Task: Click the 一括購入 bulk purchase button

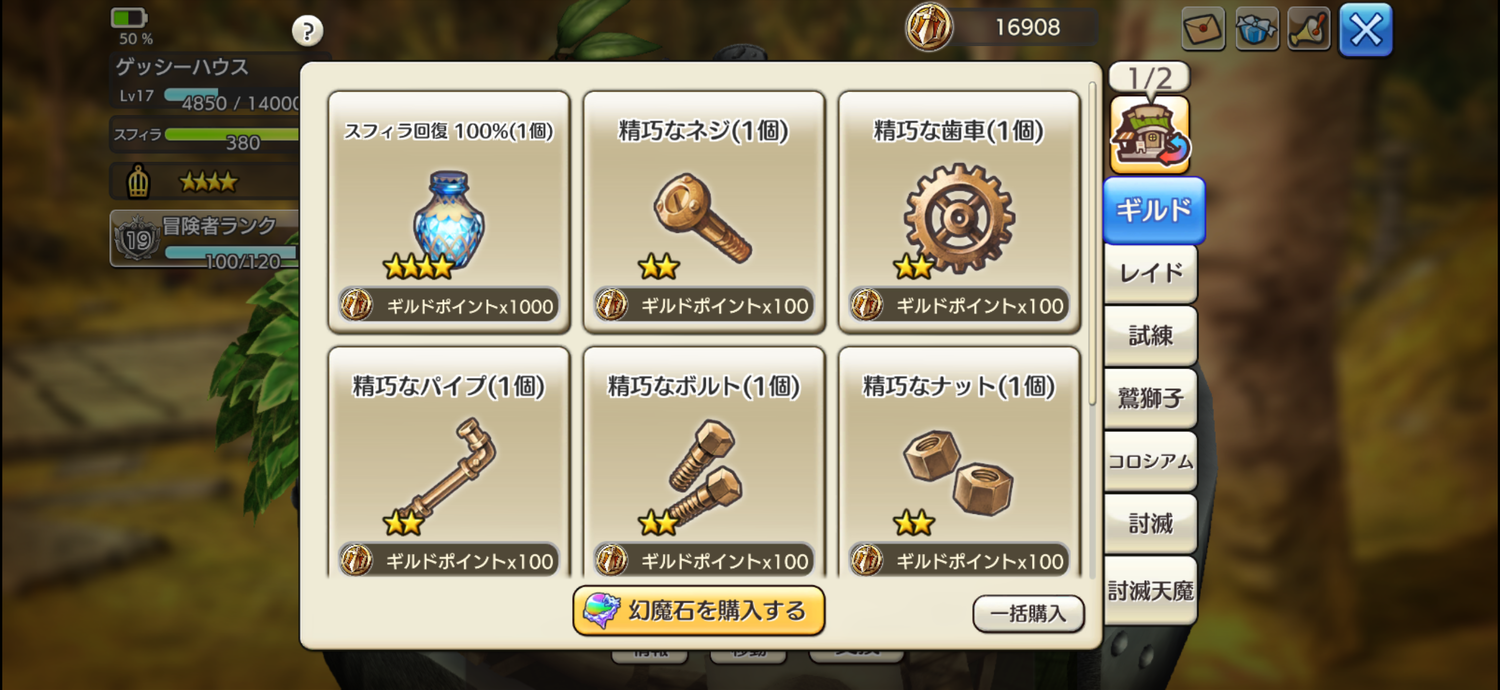Action: coord(1028,614)
